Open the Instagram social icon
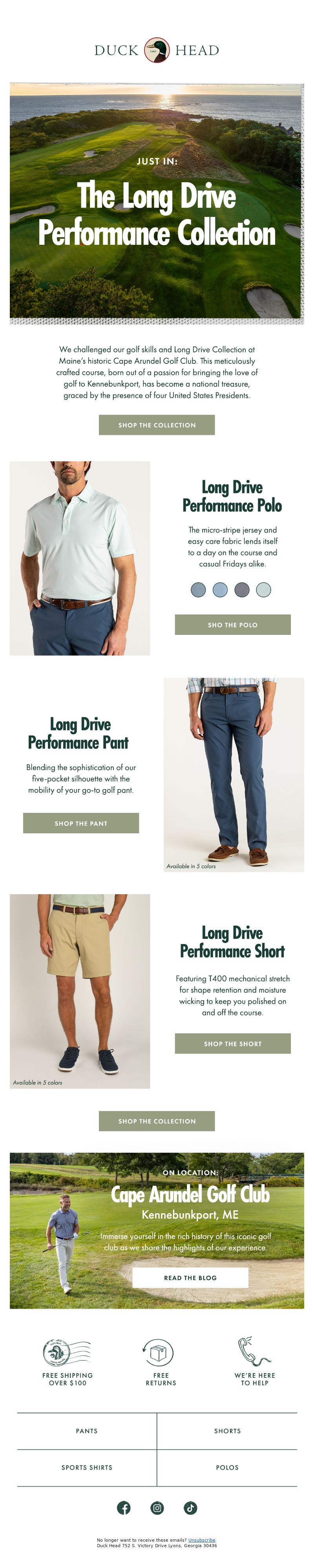 157,1507
